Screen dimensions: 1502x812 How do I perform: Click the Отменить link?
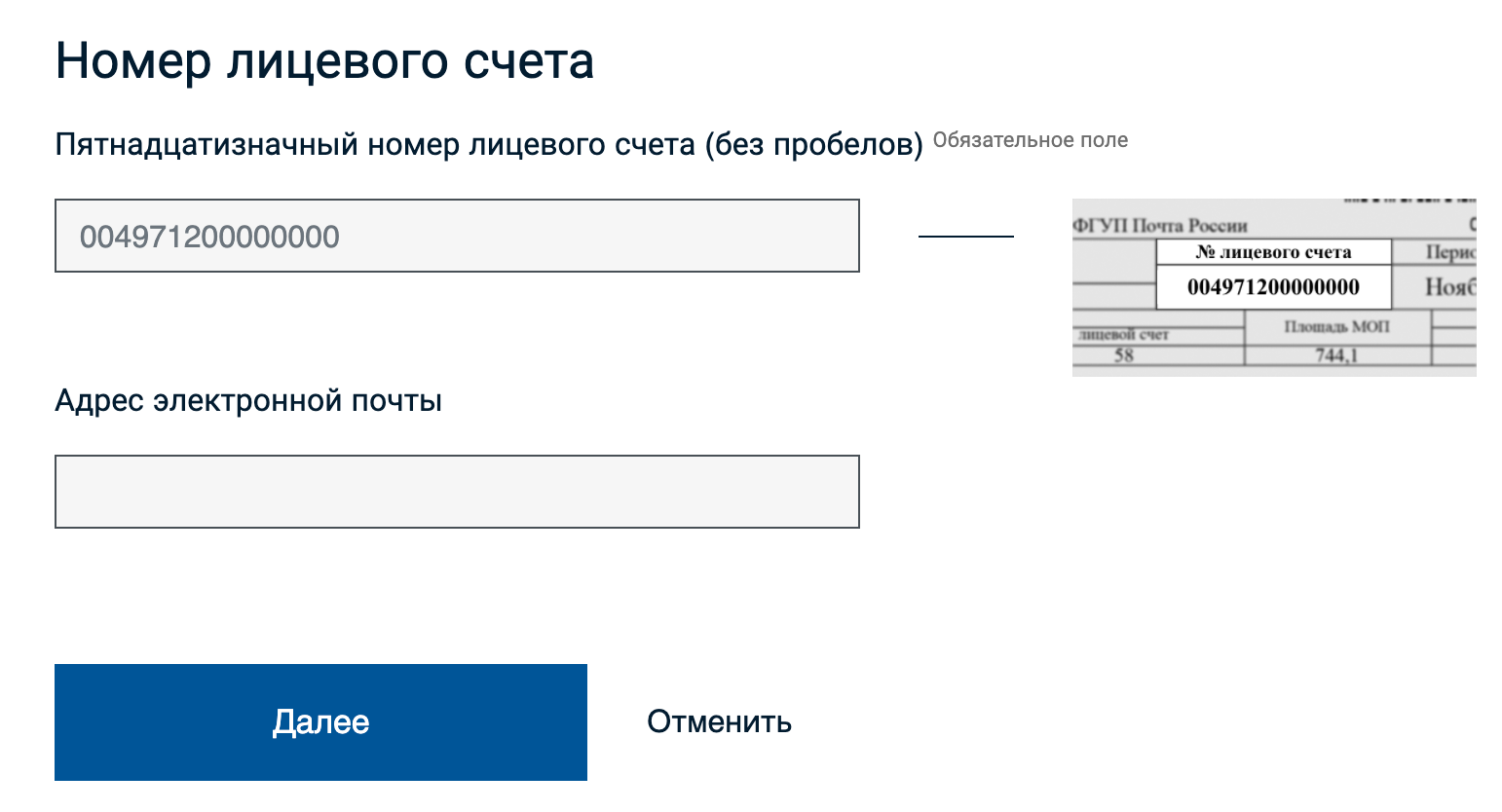pyautogui.click(x=719, y=721)
